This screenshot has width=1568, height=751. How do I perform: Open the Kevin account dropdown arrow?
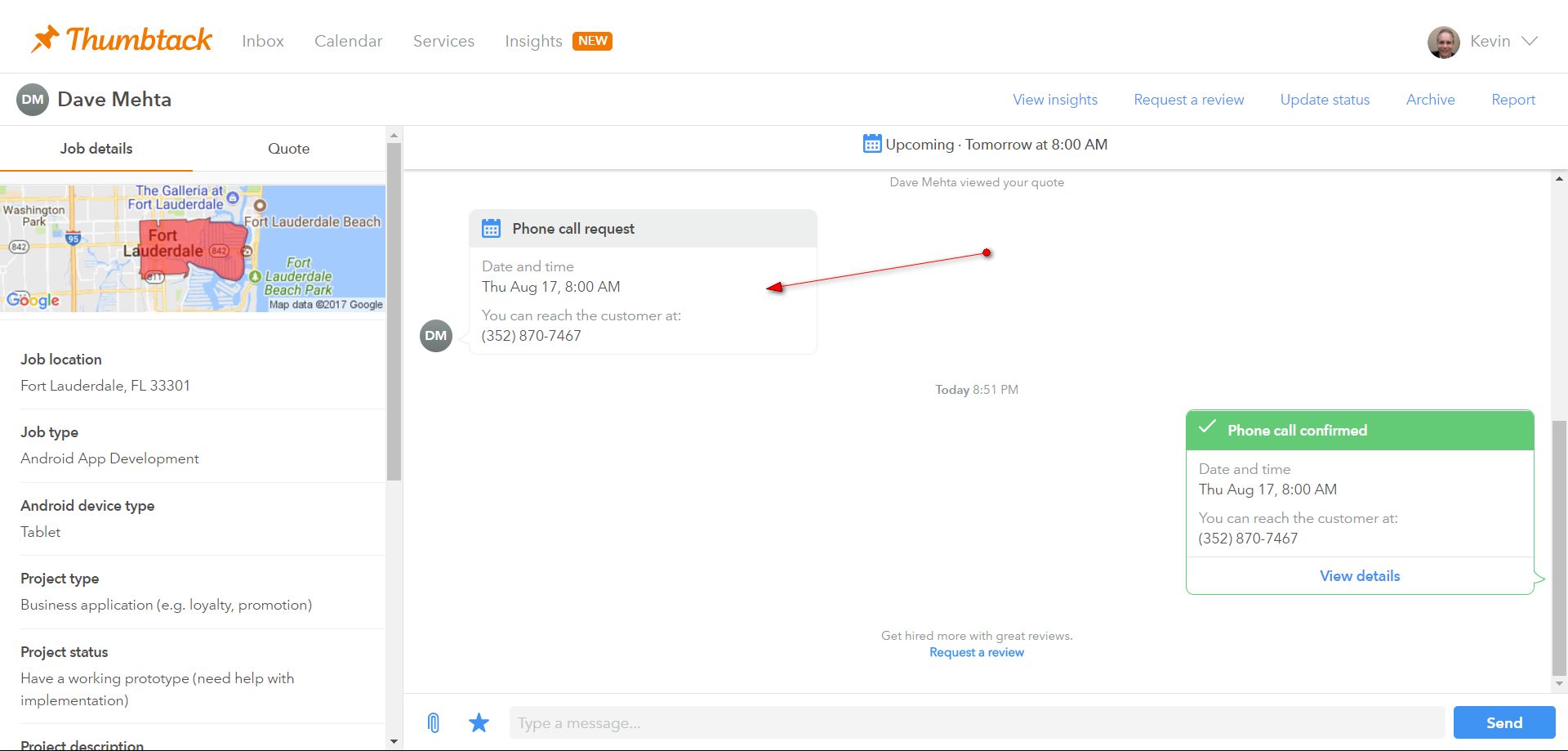click(1530, 41)
